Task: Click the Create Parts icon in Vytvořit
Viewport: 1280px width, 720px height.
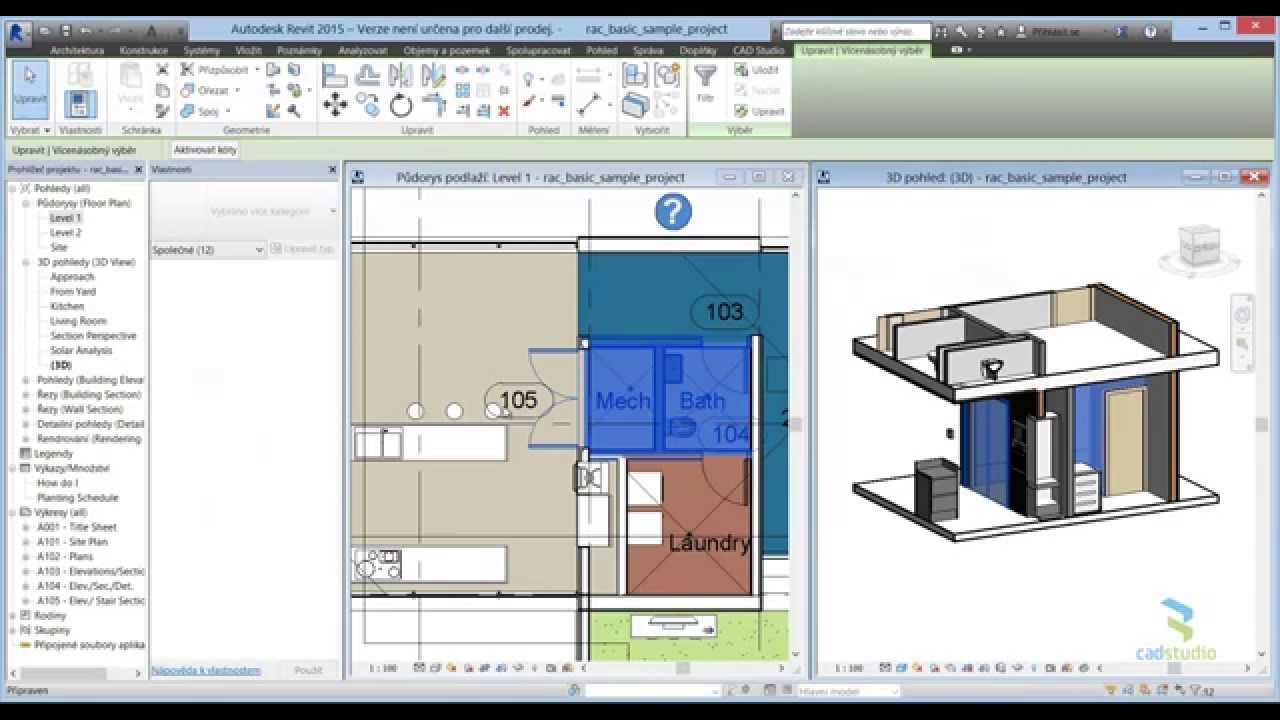Action: point(635,104)
